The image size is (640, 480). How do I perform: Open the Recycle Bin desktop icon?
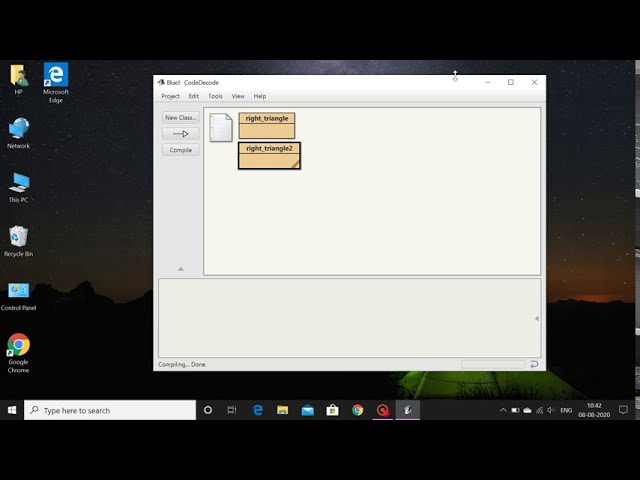[x=18, y=241]
